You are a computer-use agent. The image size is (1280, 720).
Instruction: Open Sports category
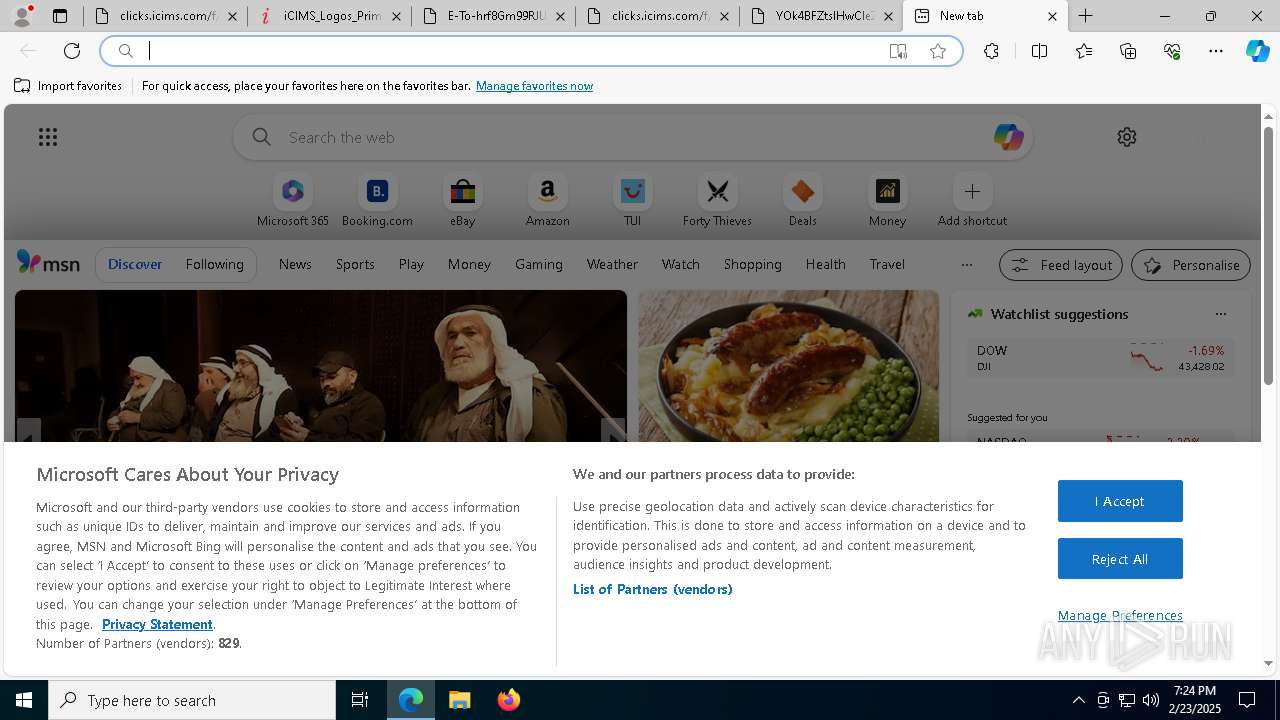coord(355,264)
